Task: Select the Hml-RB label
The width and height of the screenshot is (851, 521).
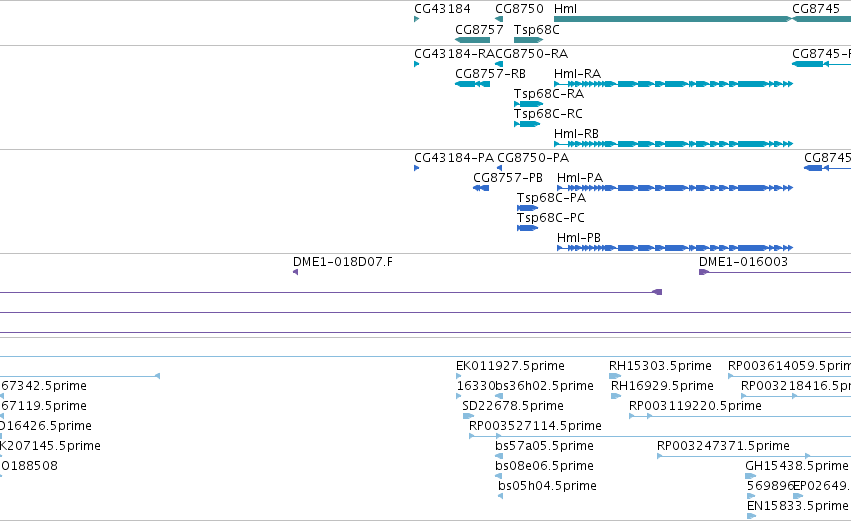Action: [576, 134]
